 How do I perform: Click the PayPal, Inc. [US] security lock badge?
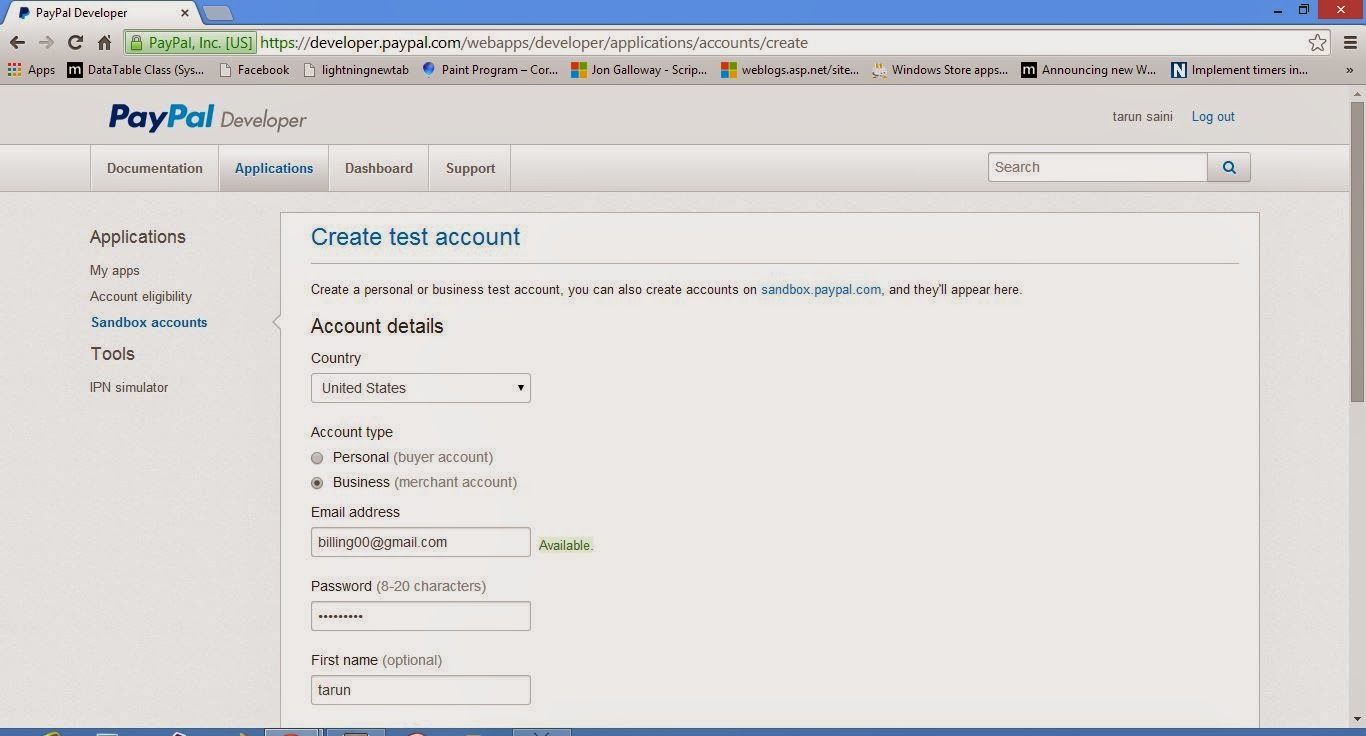pos(192,43)
